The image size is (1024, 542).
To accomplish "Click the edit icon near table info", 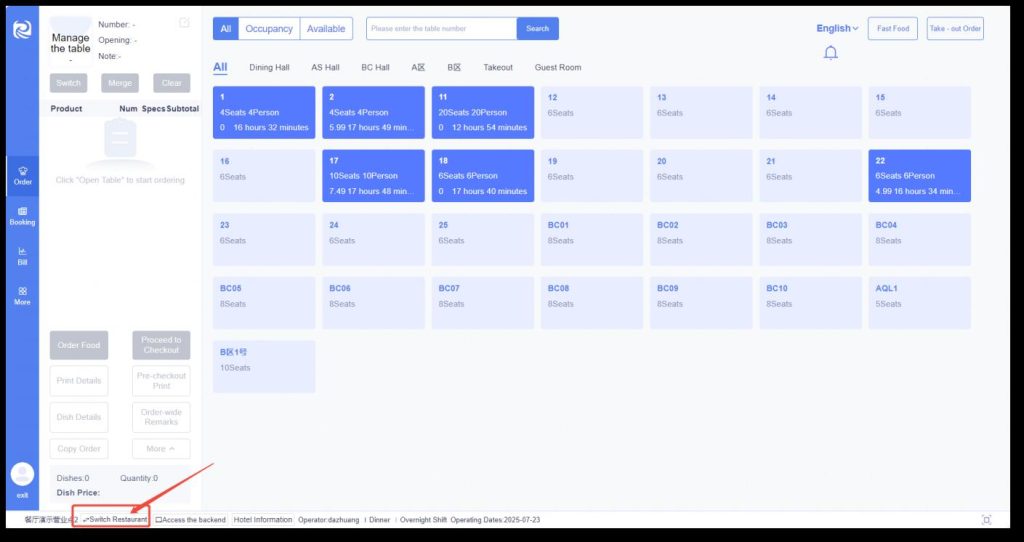I will 184,22.
